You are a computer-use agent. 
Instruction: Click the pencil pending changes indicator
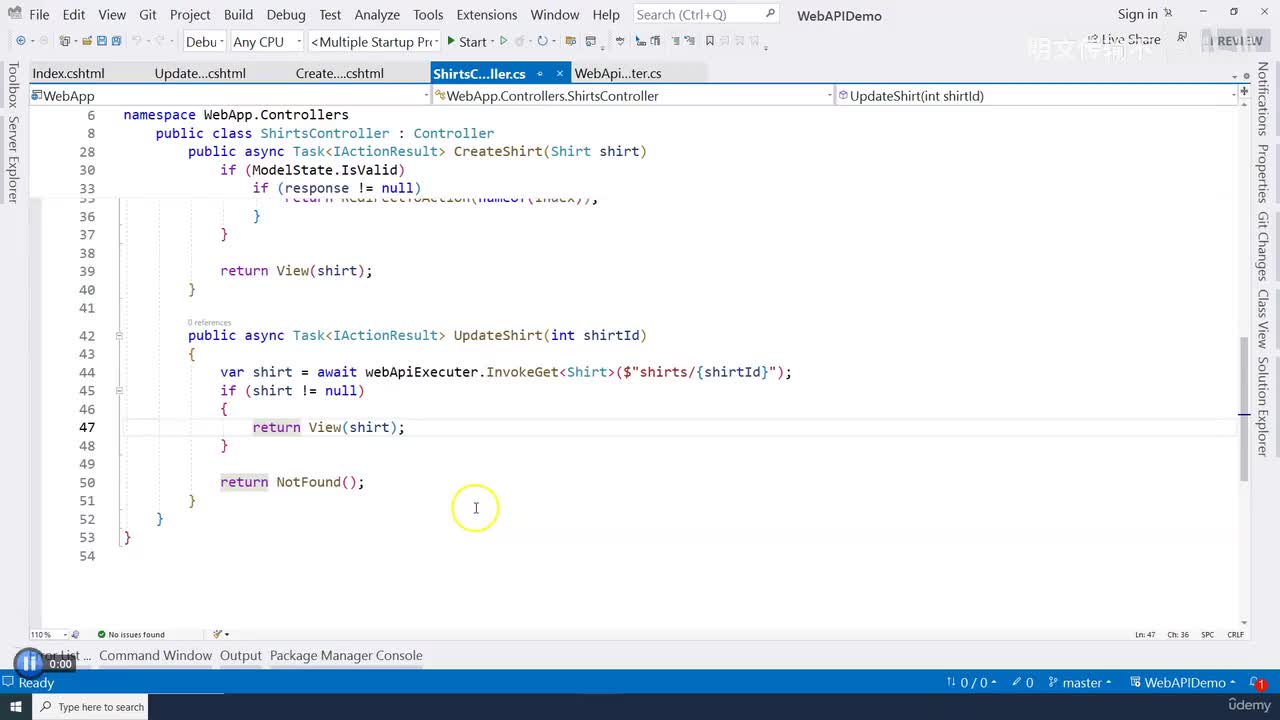click(x=1022, y=683)
